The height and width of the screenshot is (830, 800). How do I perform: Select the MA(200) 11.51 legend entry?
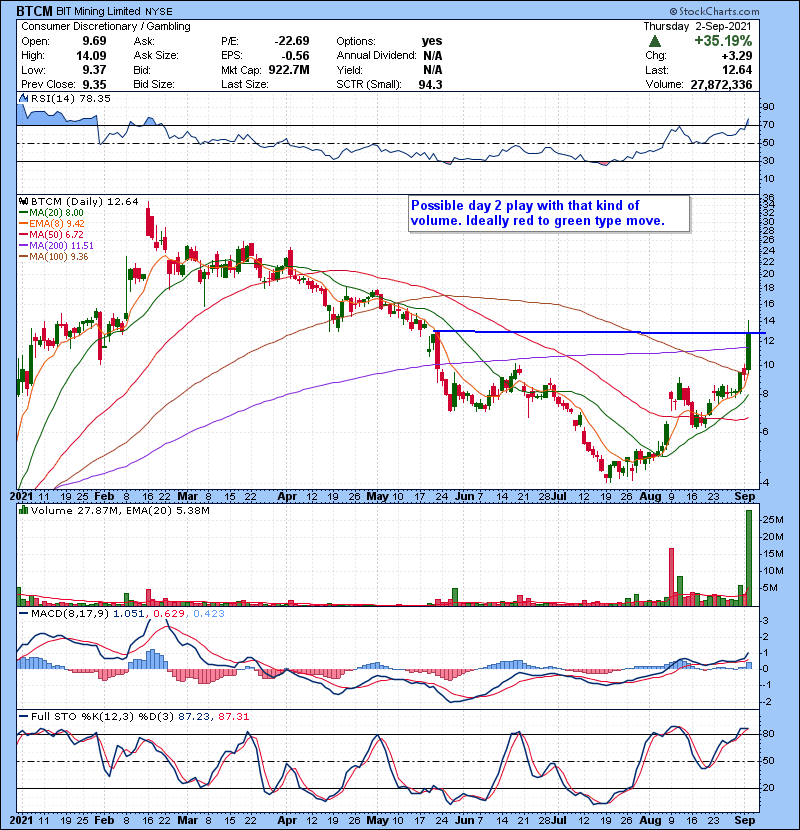point(56,246)
